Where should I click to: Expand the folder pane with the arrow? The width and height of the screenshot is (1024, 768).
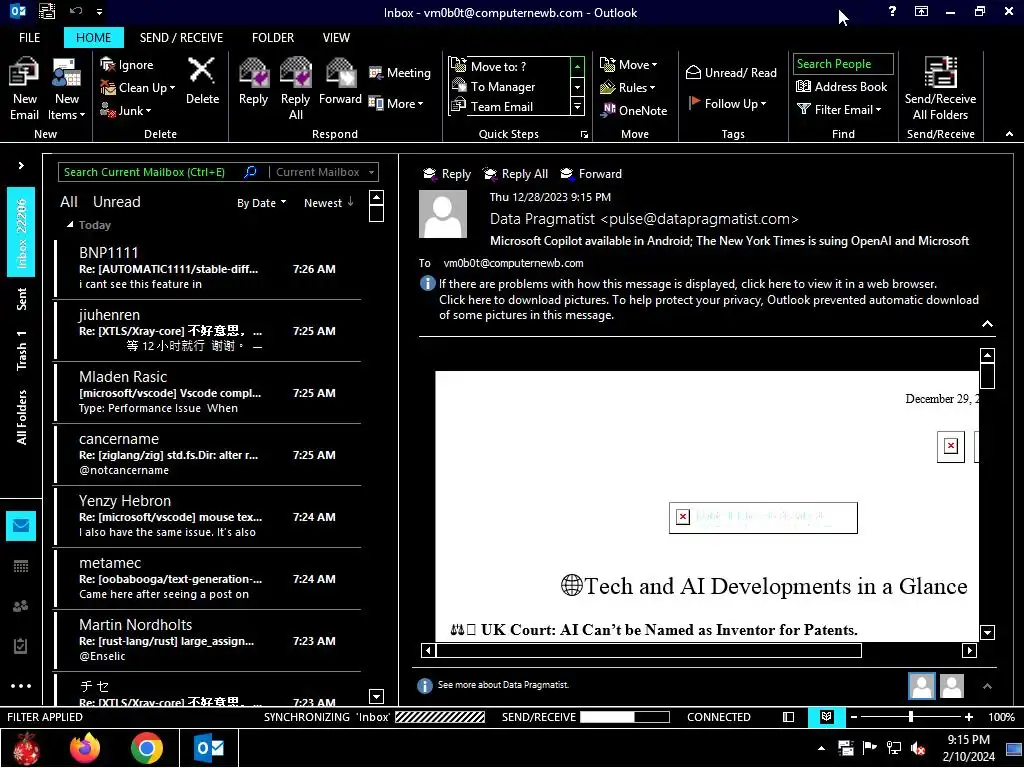coord(21,165)
